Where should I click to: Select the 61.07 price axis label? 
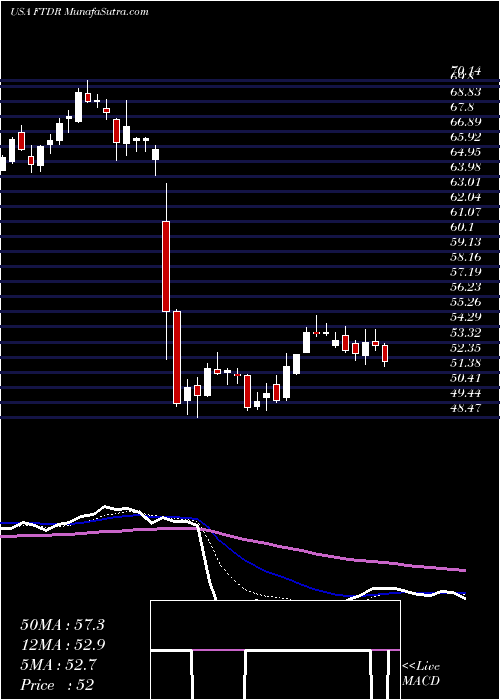click(x=466, y=212)
